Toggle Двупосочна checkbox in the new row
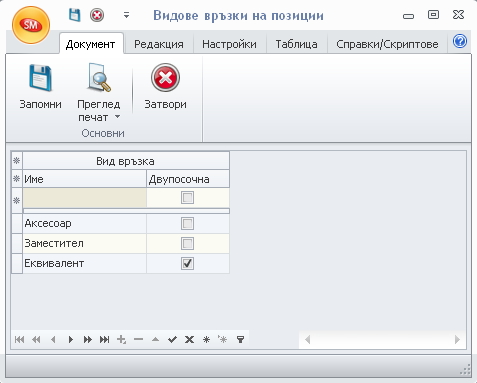This screenshot has width=477, height=383. (x=187, y=198)
